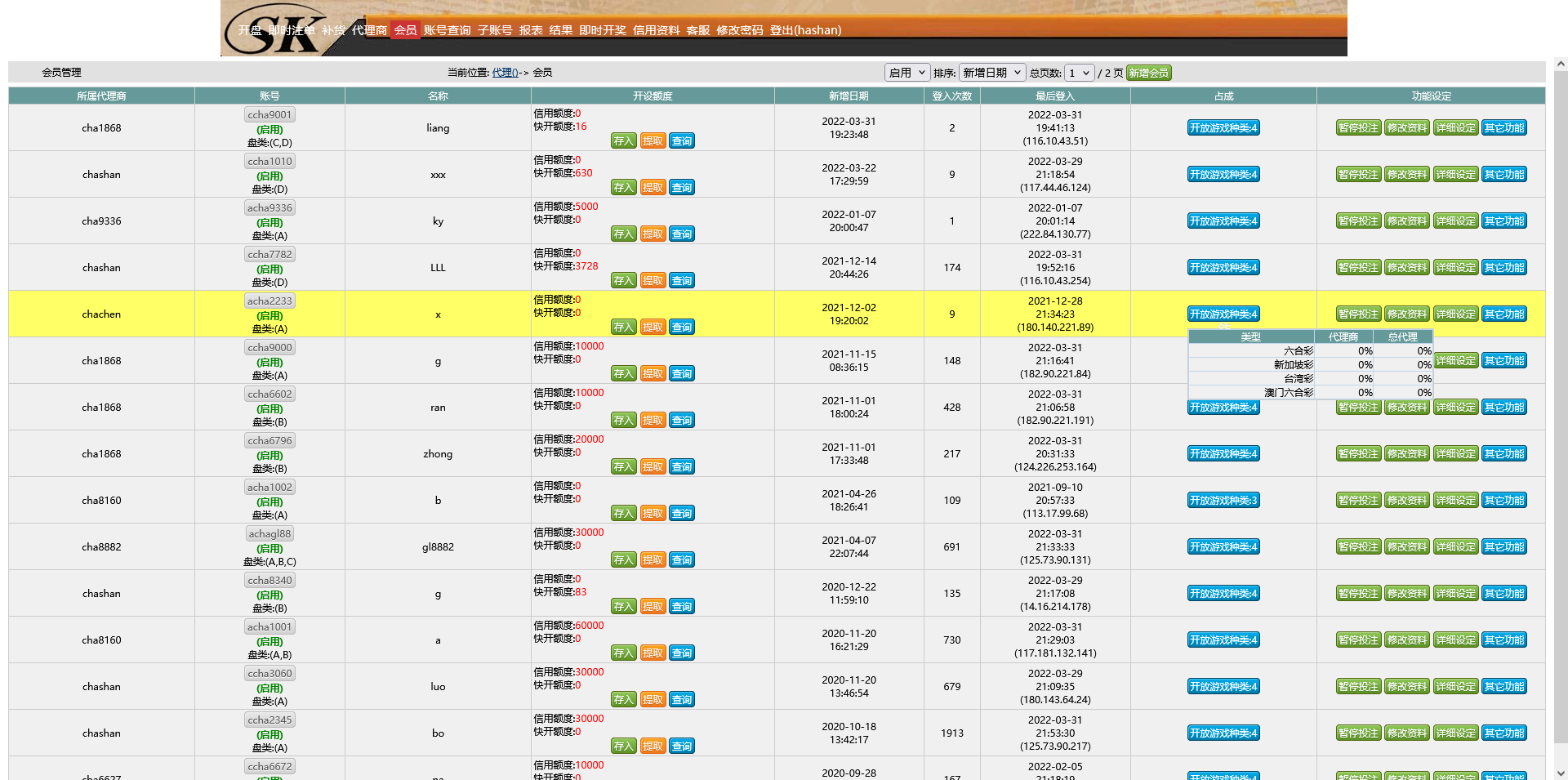Click 详细设定 for ccha9000
Viewport: 1568px width, 780px height.
(x=1457, y=361)
